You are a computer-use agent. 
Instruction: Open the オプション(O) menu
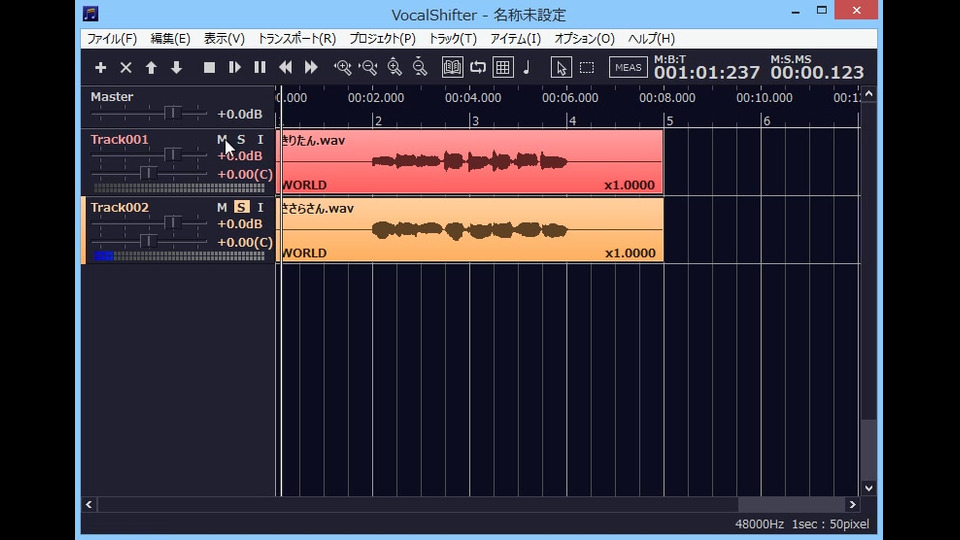pyautogui.click(x=585, y=39)
